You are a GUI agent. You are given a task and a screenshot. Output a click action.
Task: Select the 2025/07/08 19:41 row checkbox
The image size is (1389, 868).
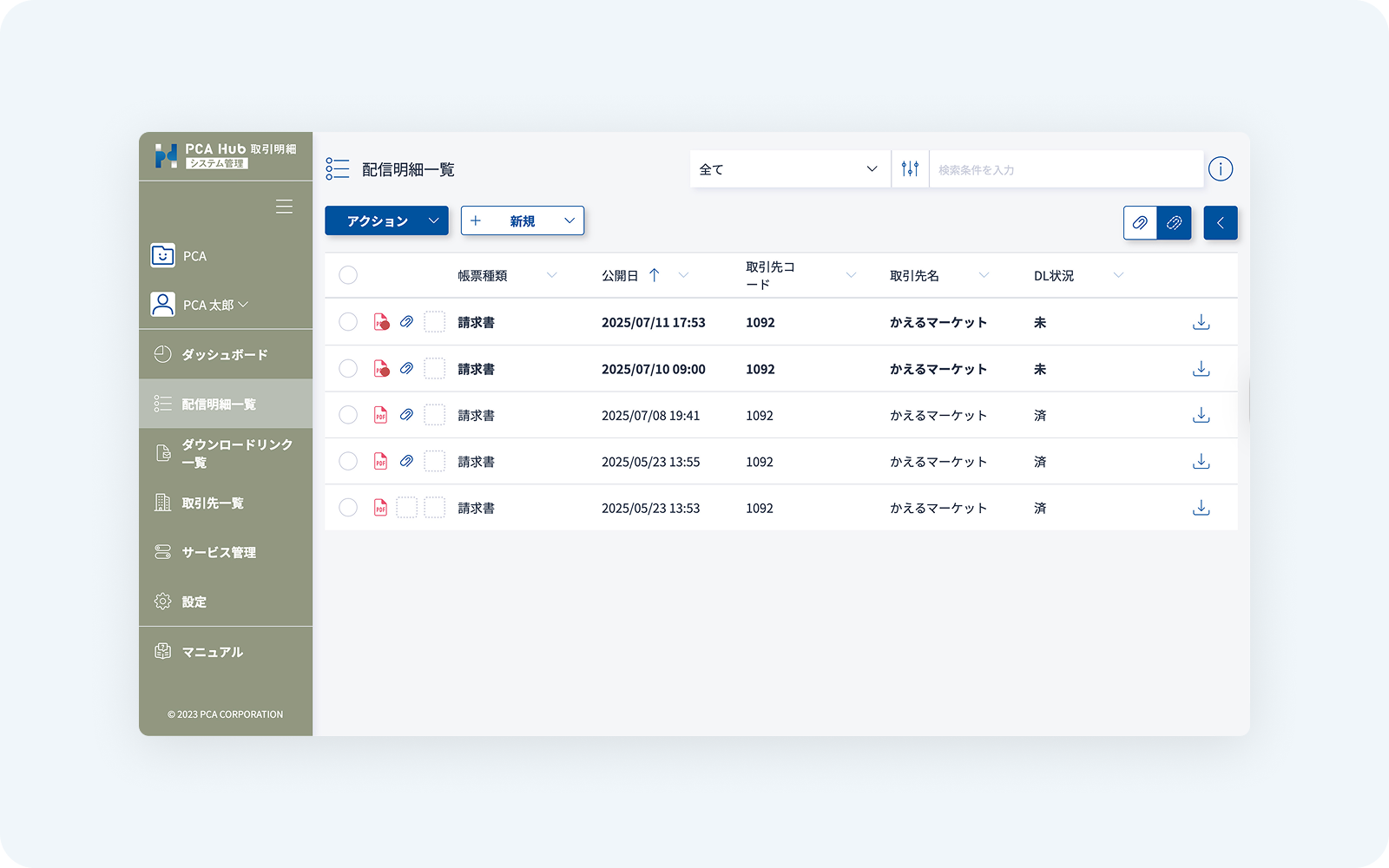[x=348, y=415]
